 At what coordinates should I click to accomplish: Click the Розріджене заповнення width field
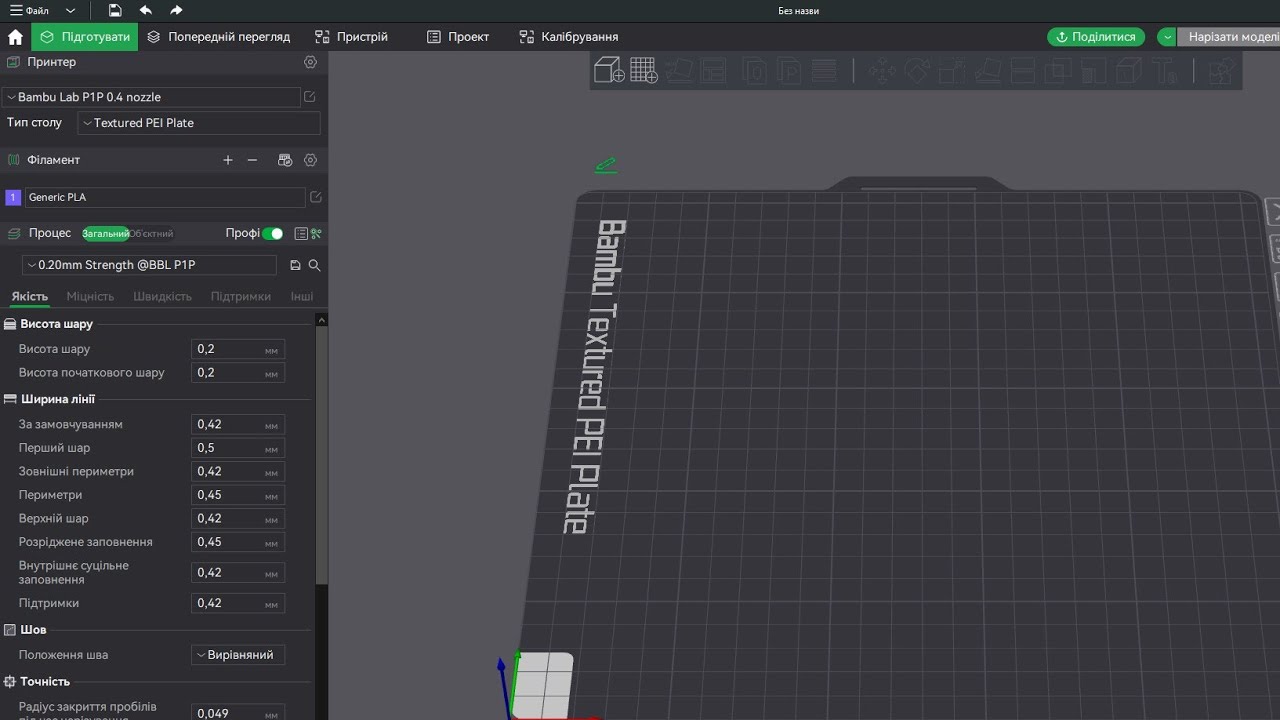238,542
